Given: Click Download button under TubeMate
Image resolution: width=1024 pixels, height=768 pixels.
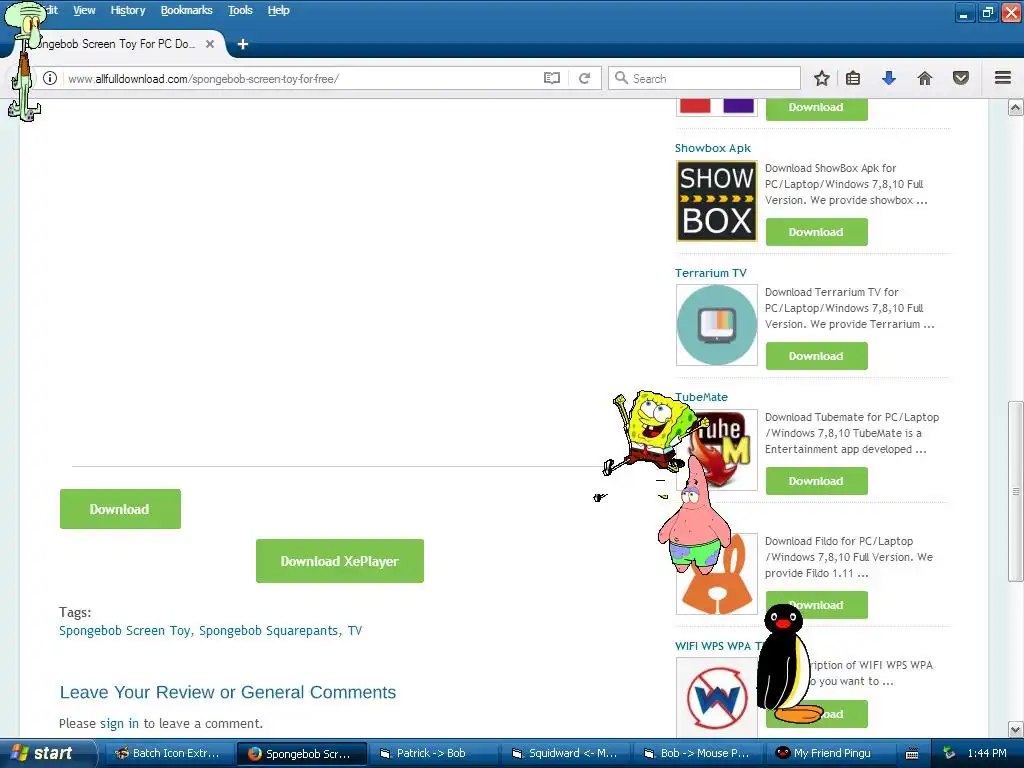Looking at the screenshot, I should 816,481.
